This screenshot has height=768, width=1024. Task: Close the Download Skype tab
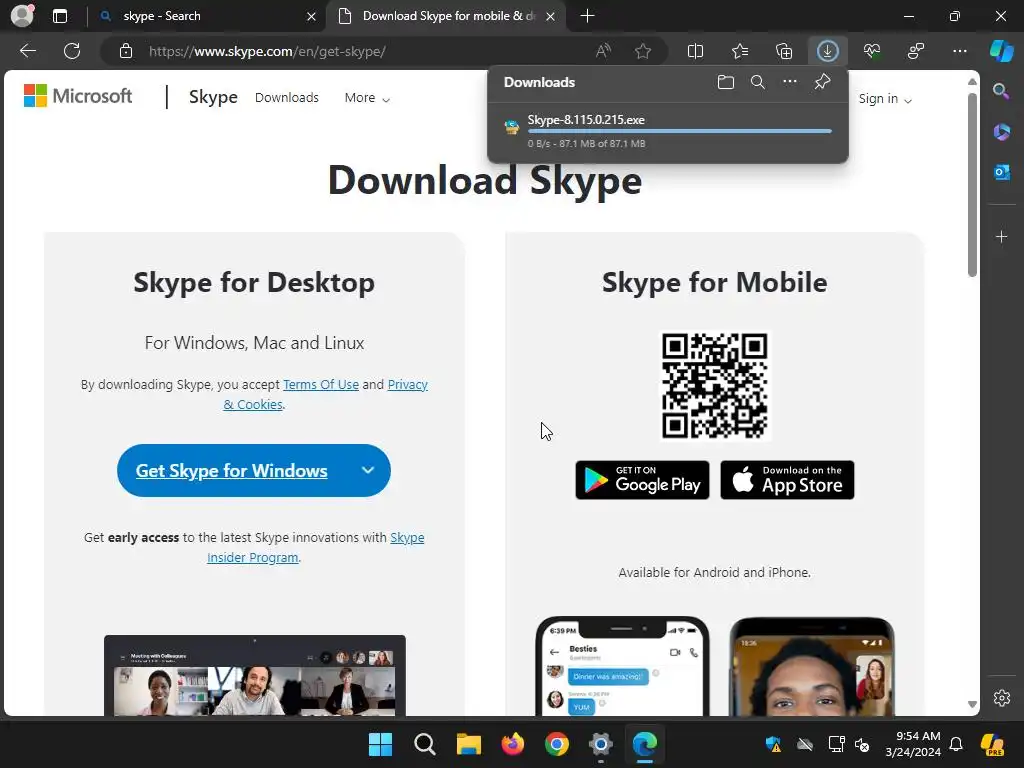coord(551,16)
